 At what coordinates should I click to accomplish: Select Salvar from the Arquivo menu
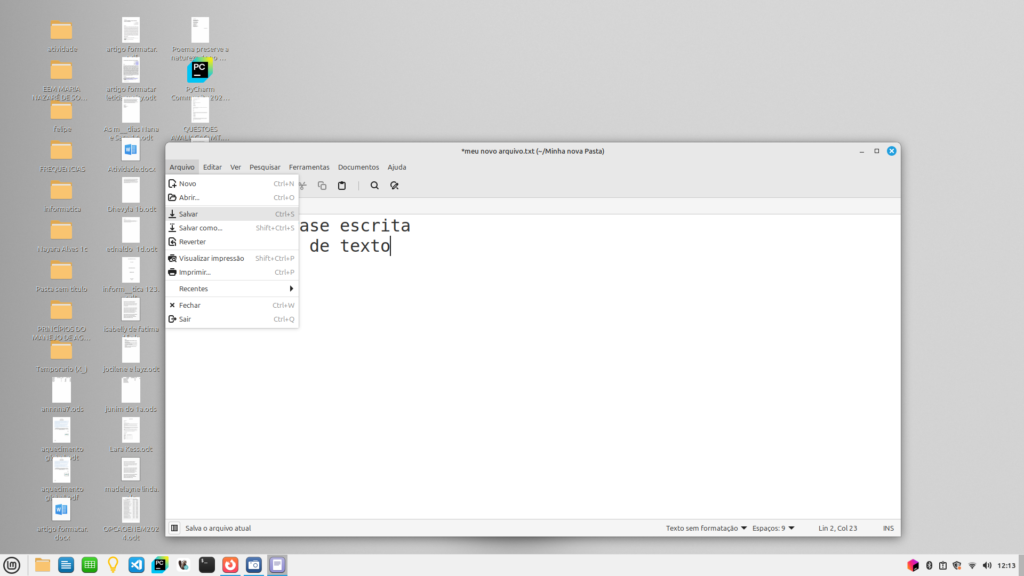[x=189, y=214]
